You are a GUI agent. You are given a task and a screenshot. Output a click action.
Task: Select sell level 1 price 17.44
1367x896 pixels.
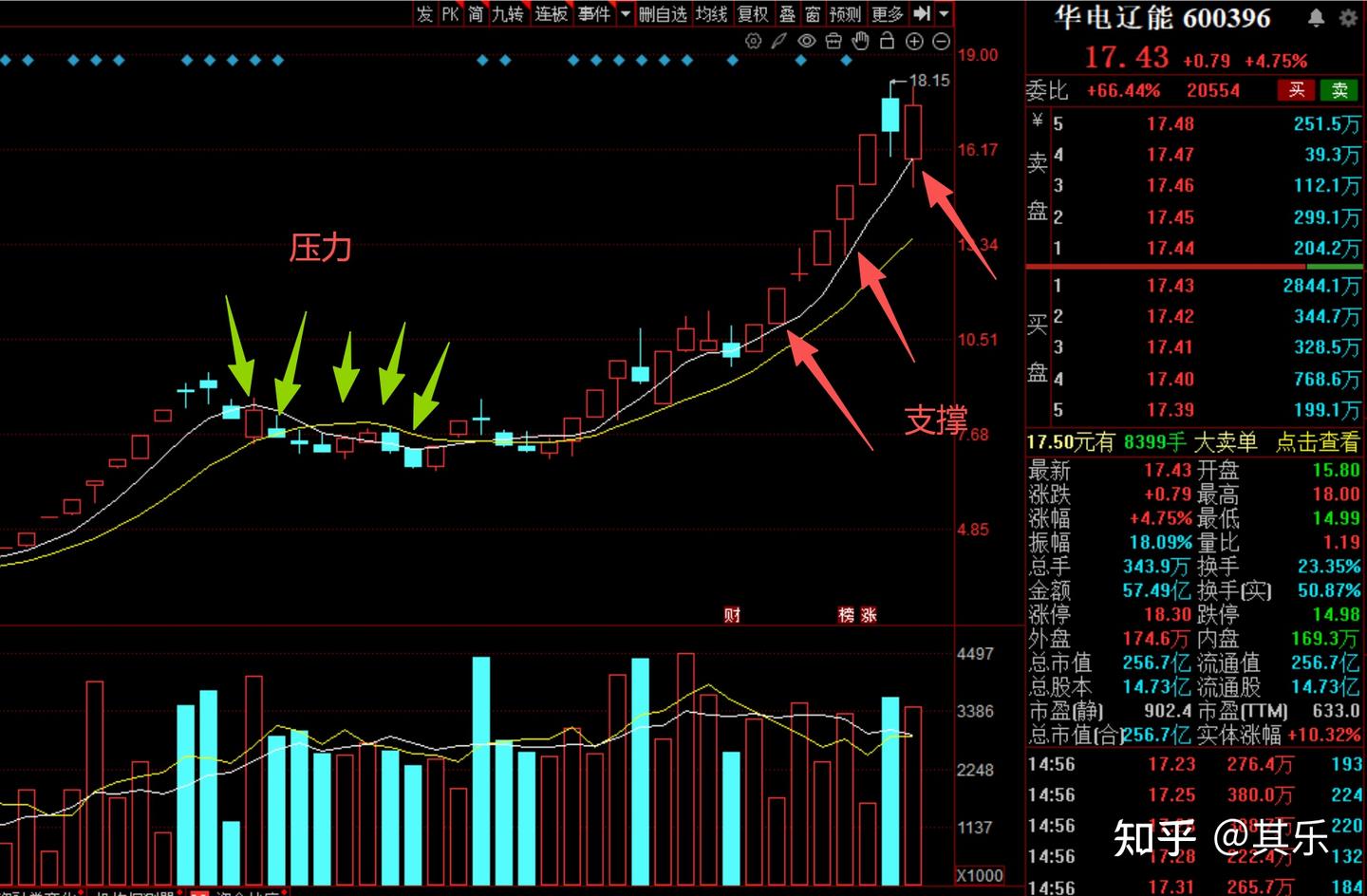click(x=1170, y=248)
